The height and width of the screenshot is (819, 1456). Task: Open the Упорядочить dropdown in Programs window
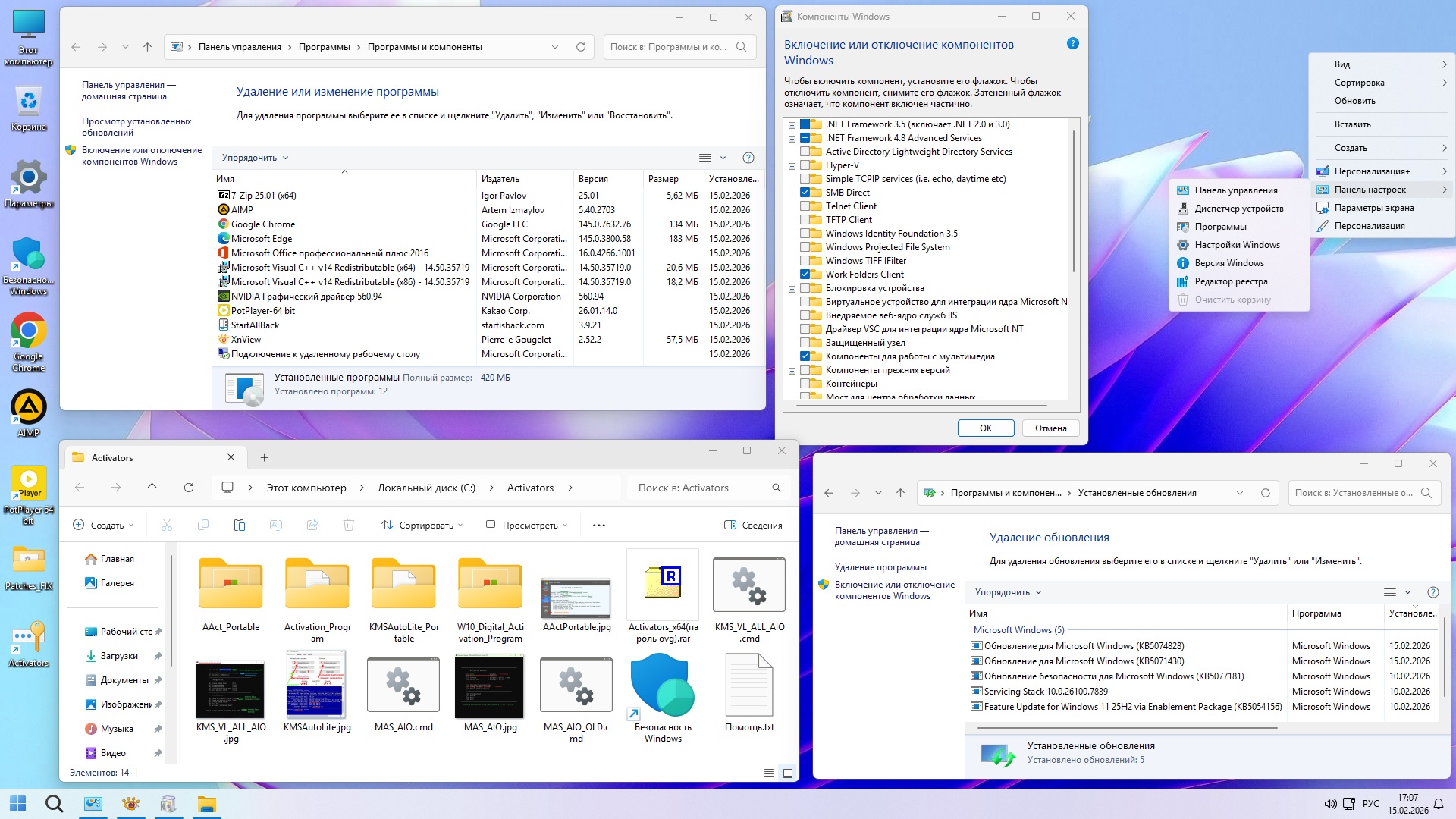[x=255, y=158]
